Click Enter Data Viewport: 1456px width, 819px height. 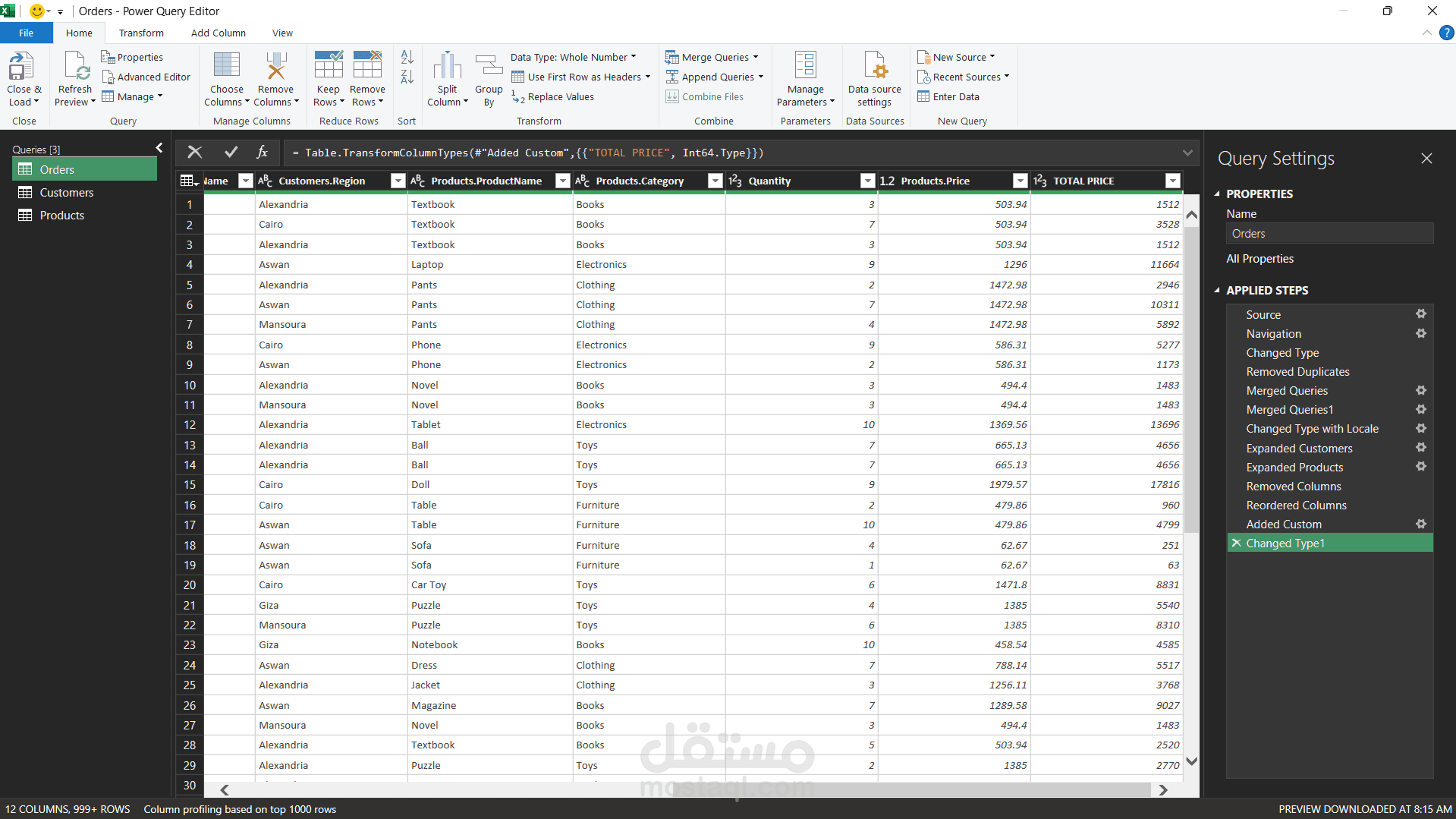tap(948, 96)
